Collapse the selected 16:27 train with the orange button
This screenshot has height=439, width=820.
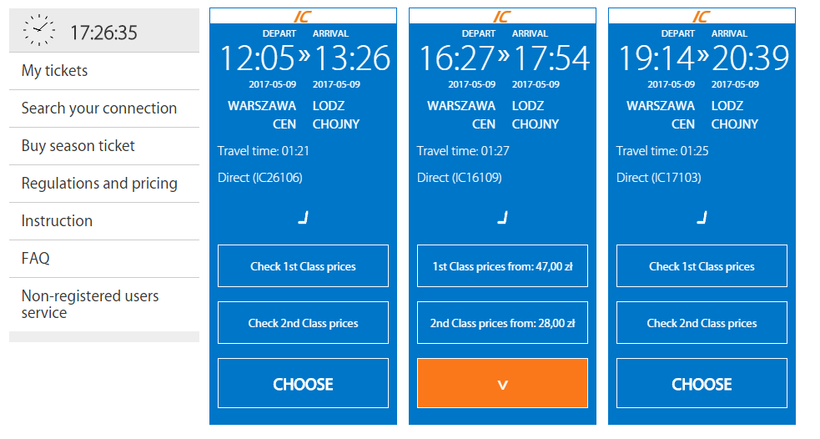click(502, 383)
